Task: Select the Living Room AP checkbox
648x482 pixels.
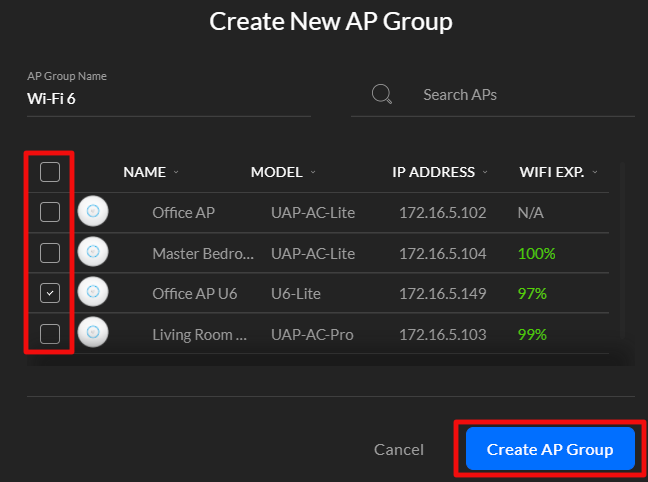Action: [x=50, y=333]
